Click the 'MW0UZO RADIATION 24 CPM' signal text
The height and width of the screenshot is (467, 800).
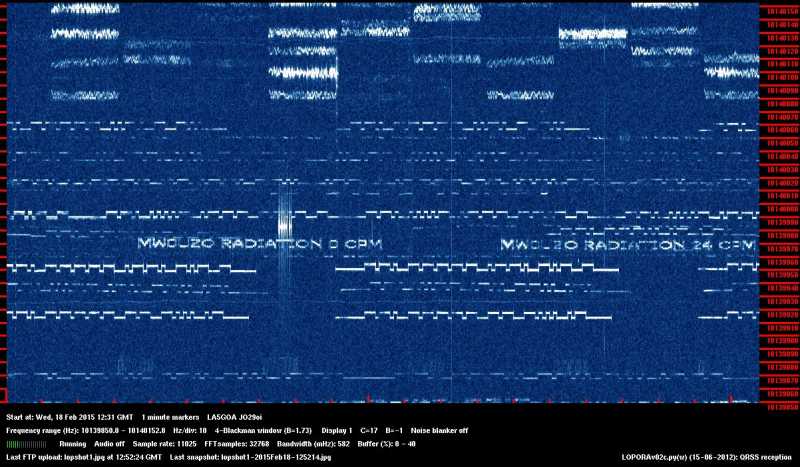[626, 245]
